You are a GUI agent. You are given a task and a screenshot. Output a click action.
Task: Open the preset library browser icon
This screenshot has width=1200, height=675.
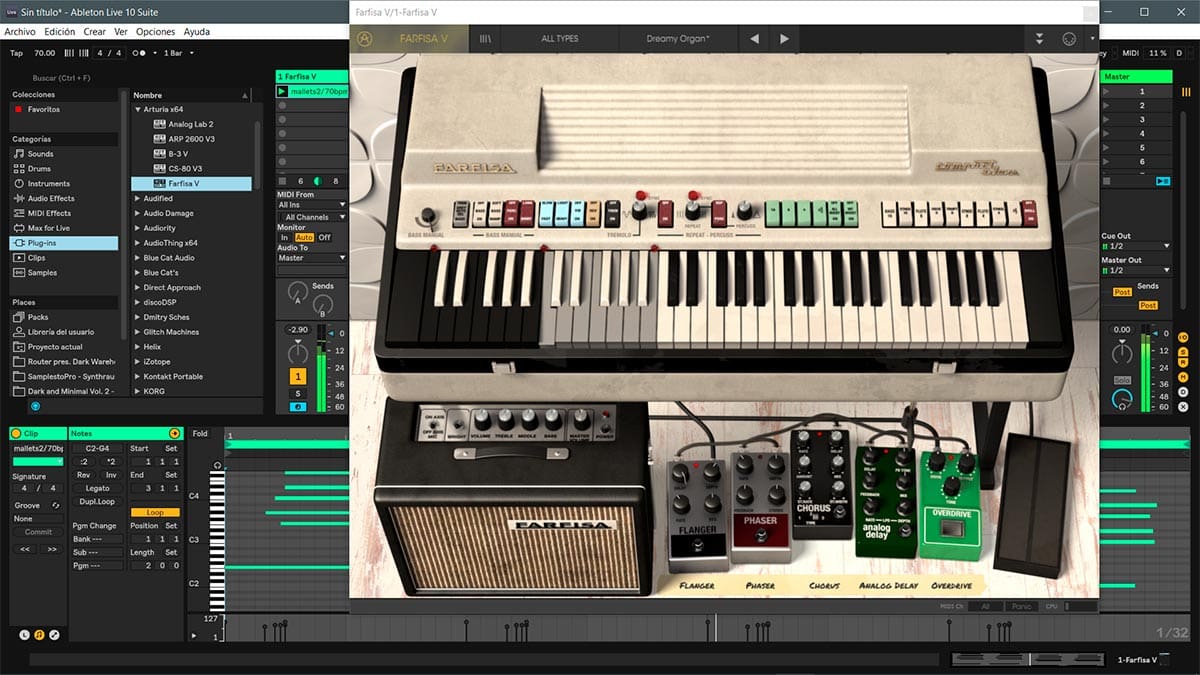[485, 39]
